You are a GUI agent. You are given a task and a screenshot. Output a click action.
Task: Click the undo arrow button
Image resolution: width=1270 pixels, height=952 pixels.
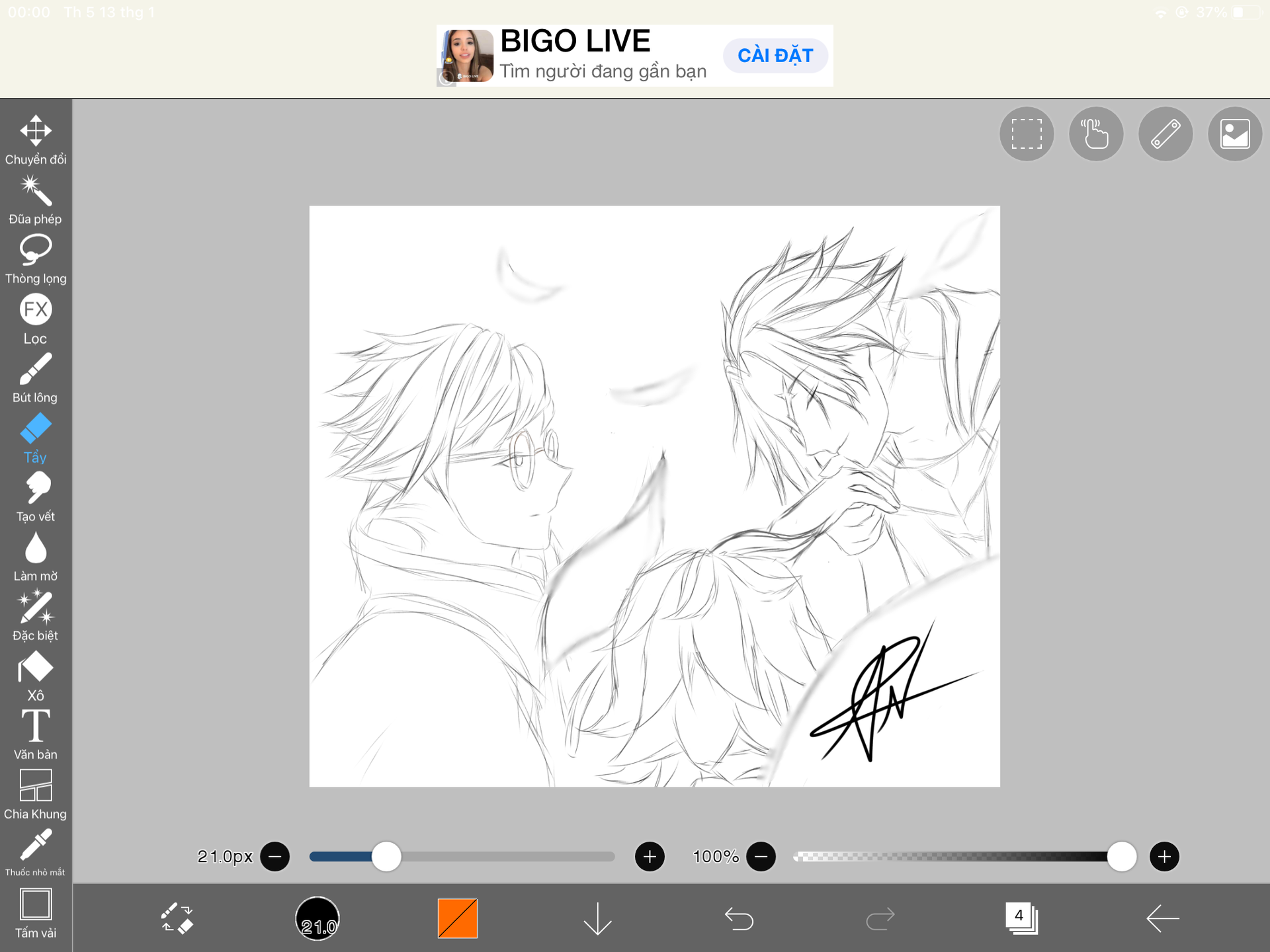(x=739, y=918)
